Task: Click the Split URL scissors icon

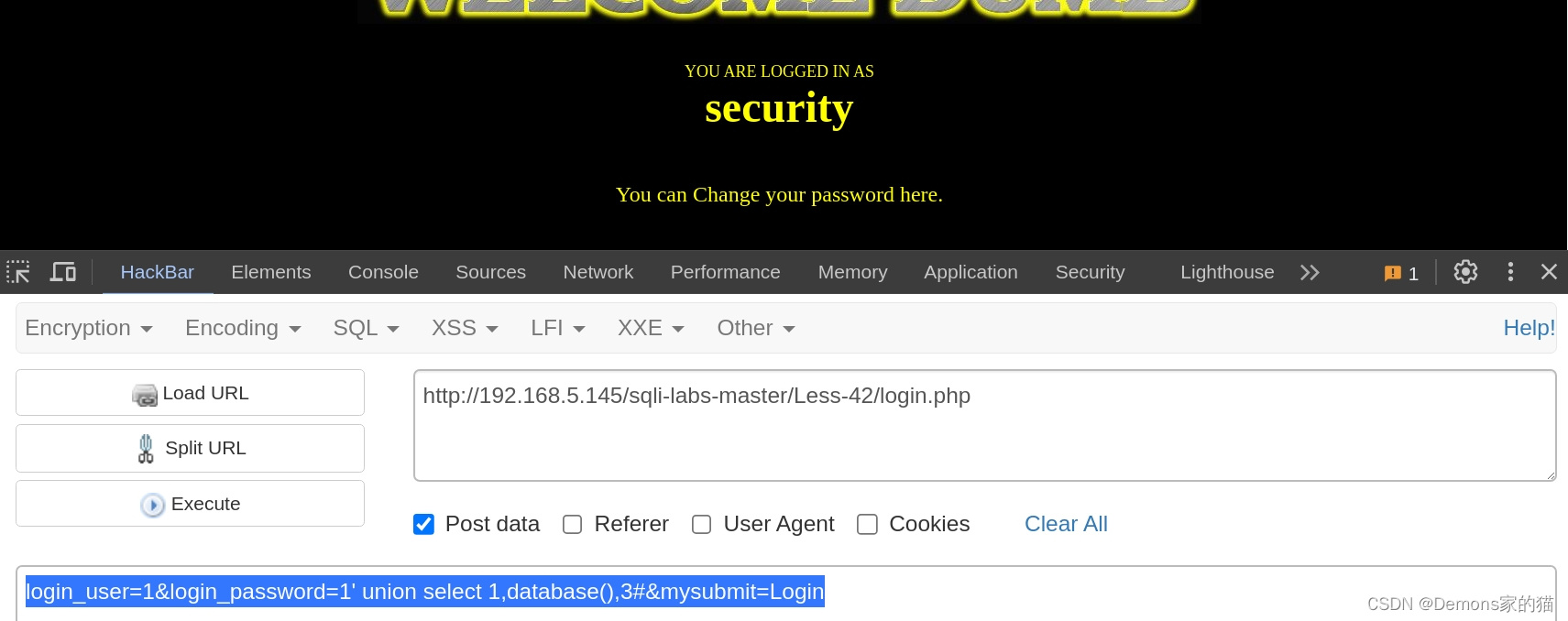Action: click(x=146, y=448)
